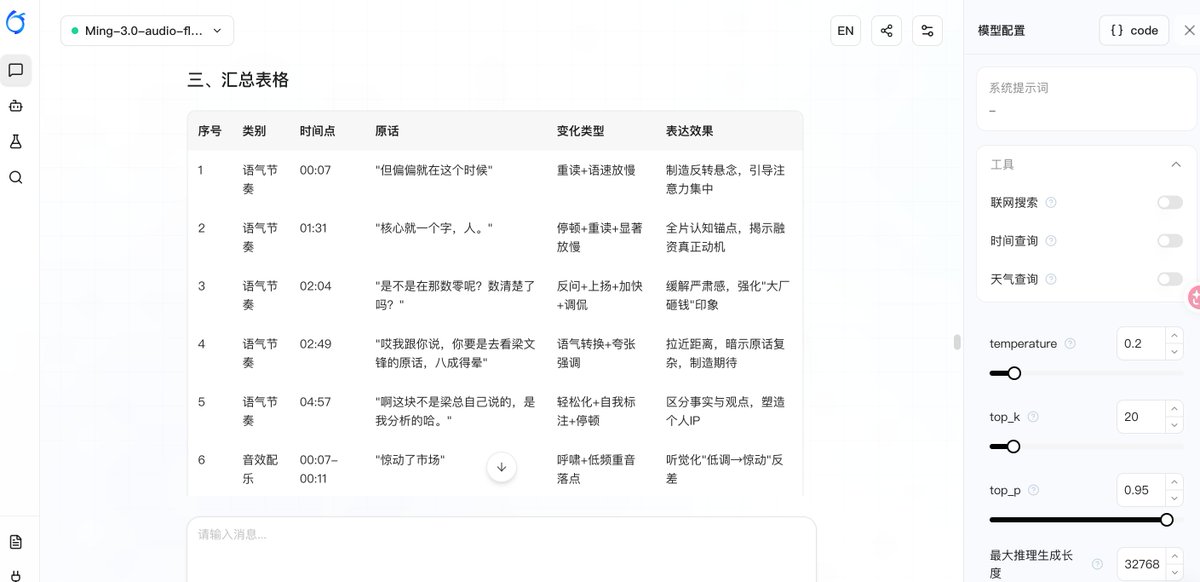Click the 最大推理生成长度 value field

1141,564
